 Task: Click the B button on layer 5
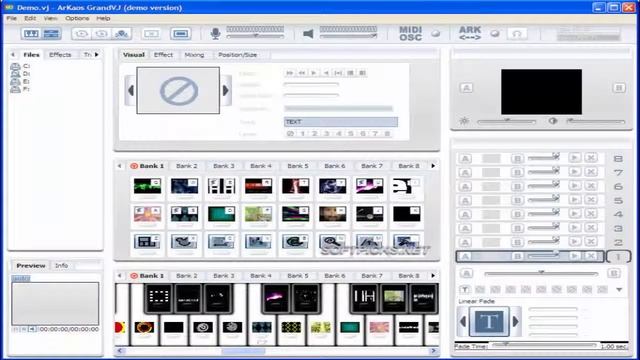(518, 200)
